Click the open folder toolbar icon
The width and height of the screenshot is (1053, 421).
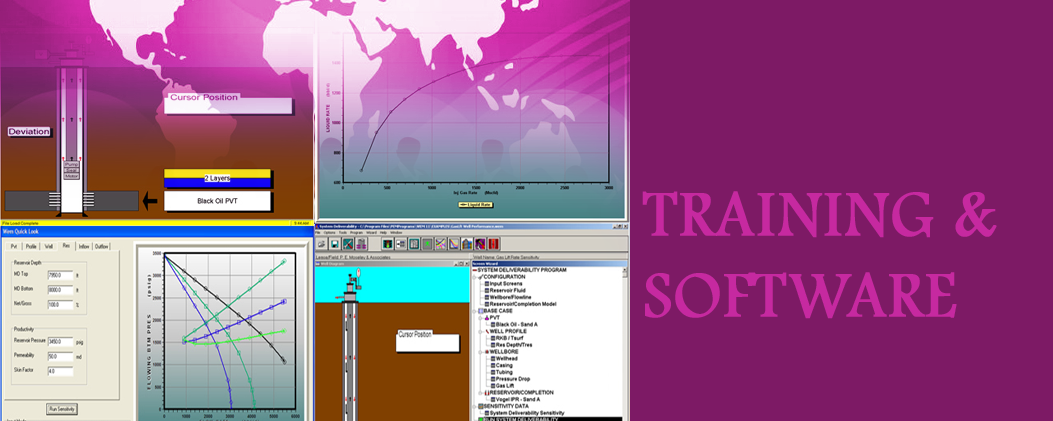(x=322, y=244)
